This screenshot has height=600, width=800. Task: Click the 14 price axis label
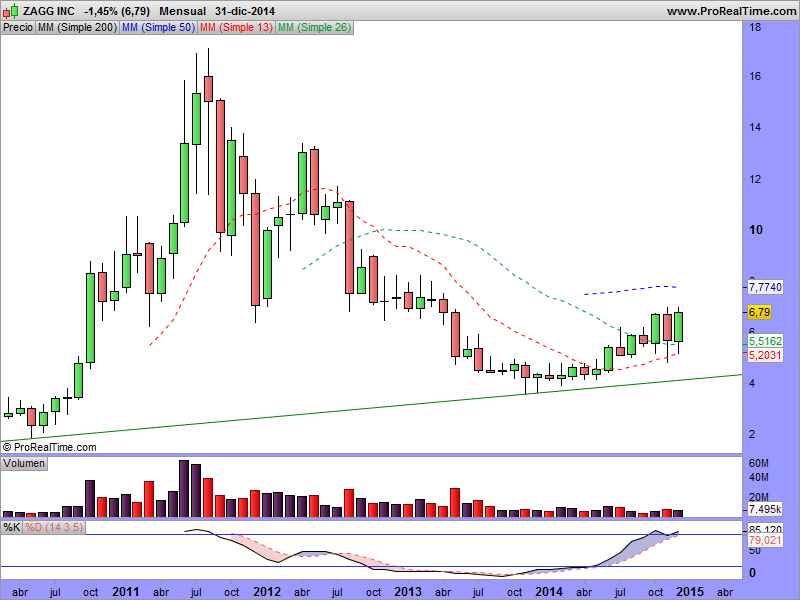click(x=755, y=128)
